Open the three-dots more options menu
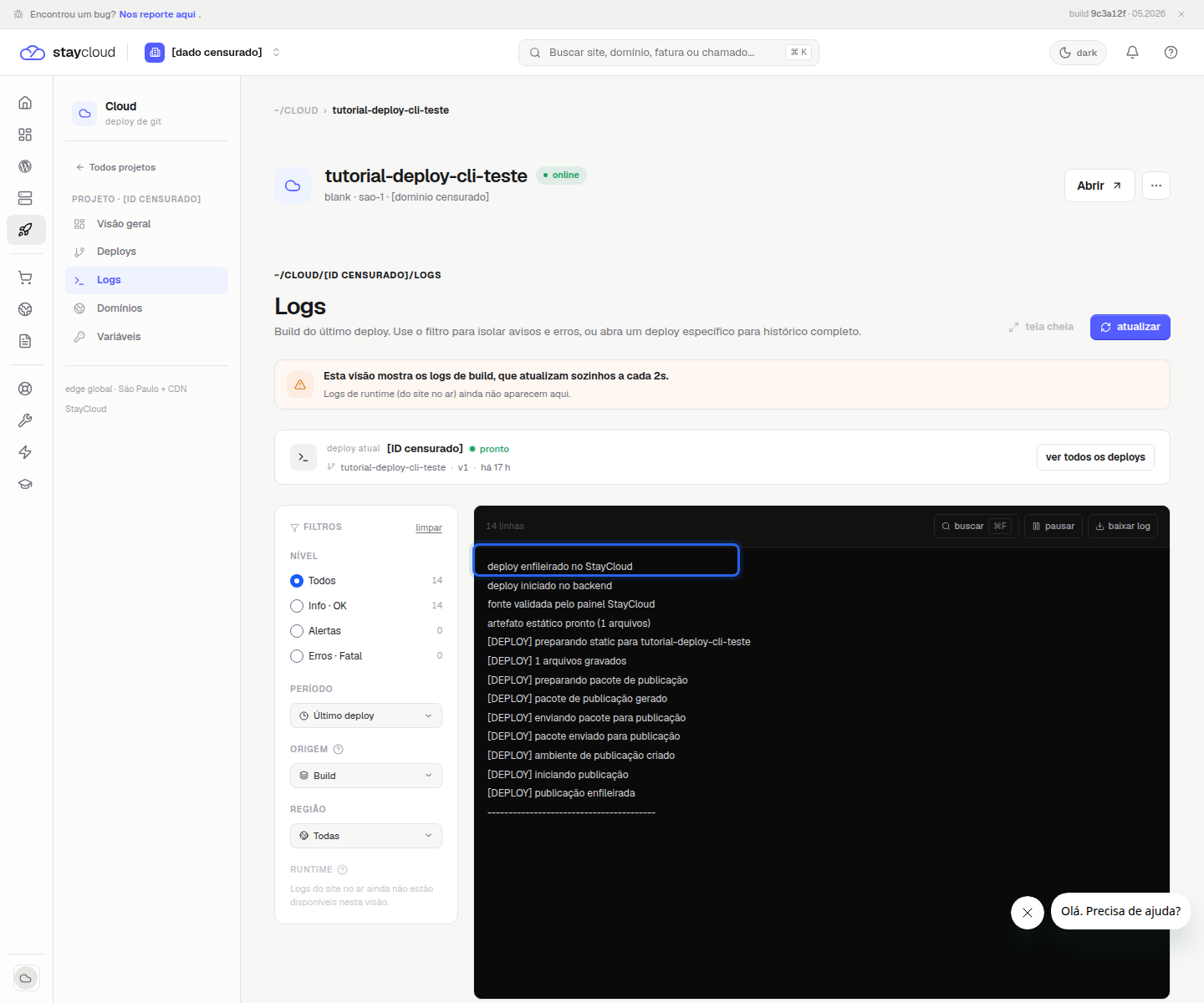 pyautogui.click(x=1156, y=186)
